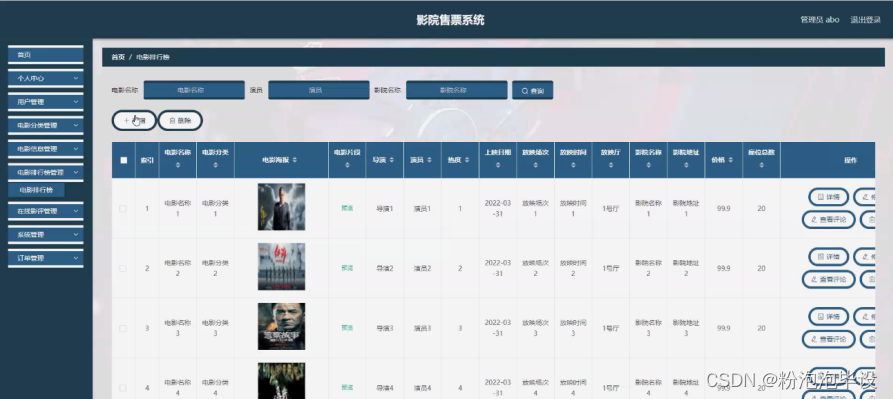Click the 预览 link in row 2
The height and width of the screenshot is (399, 893).
coord(347,268)
